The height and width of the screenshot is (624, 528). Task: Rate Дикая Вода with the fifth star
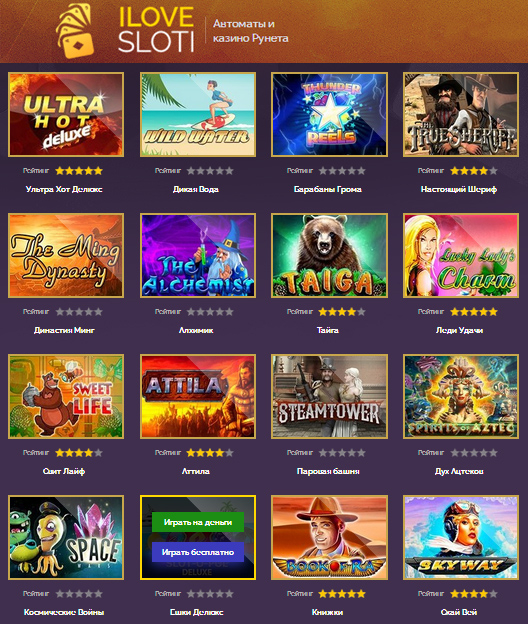pyautogui.click(x=230, y=171)
